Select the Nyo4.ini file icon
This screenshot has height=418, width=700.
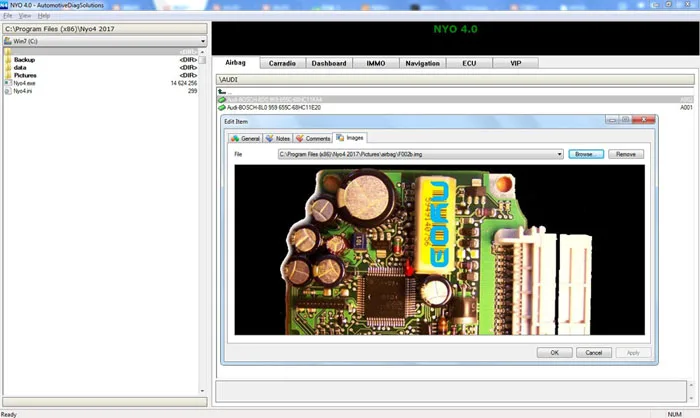coord(8,91)
